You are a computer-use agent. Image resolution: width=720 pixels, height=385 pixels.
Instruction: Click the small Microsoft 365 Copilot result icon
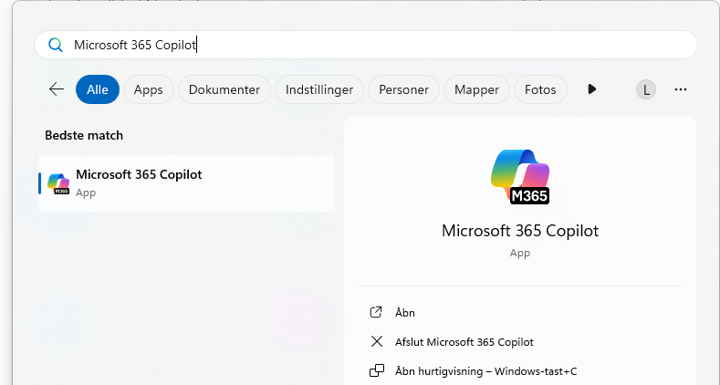tap(58, 184)
